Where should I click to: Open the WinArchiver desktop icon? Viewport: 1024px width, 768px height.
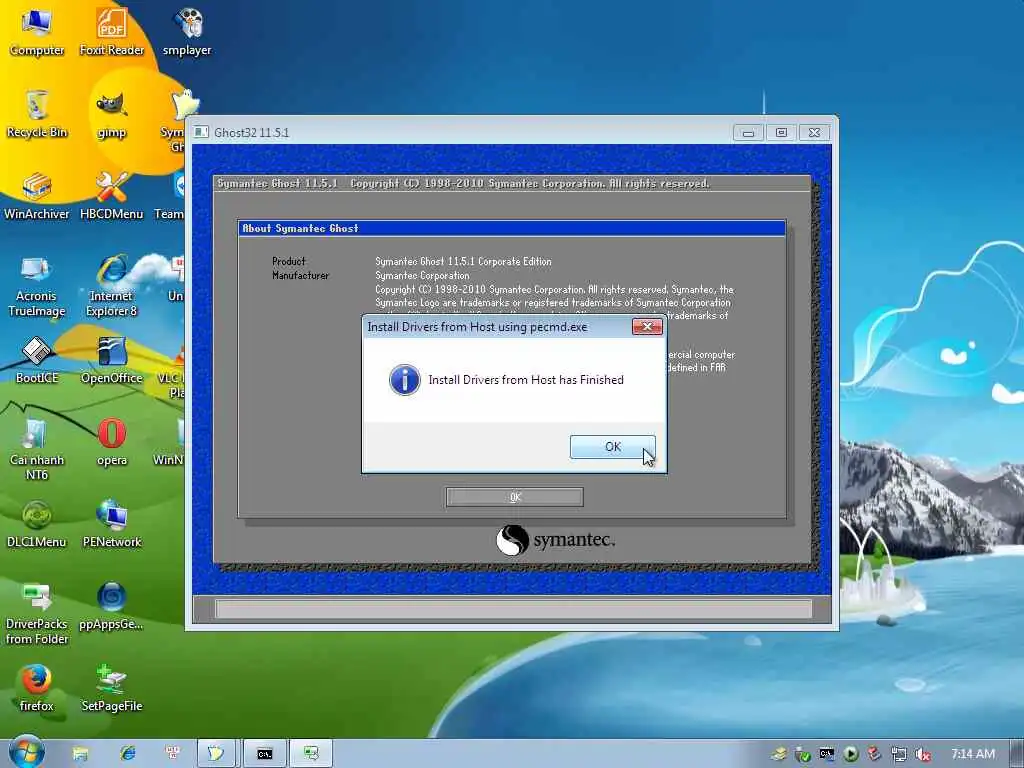pos(37,196)
